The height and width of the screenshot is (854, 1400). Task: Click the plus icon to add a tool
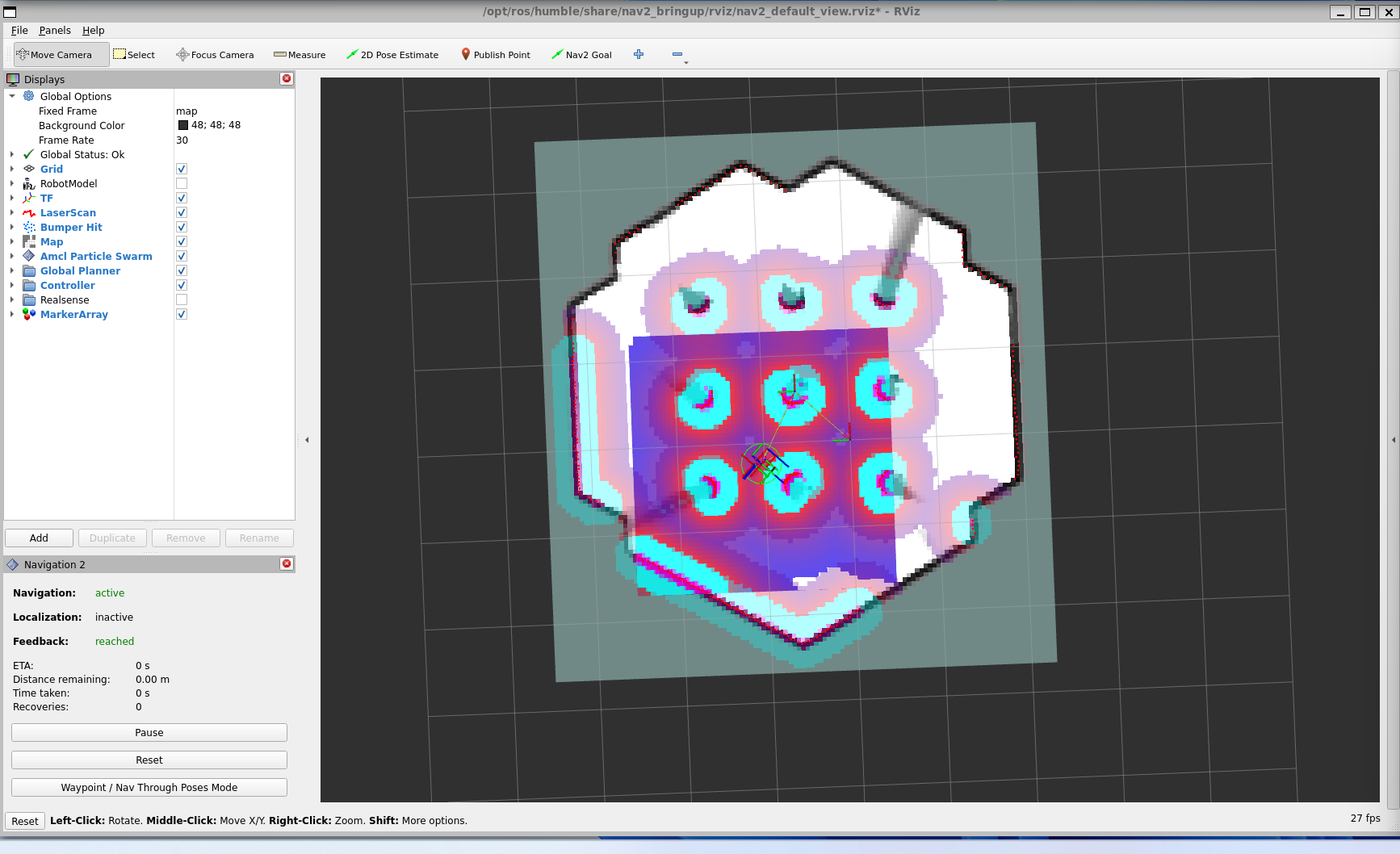639,54
